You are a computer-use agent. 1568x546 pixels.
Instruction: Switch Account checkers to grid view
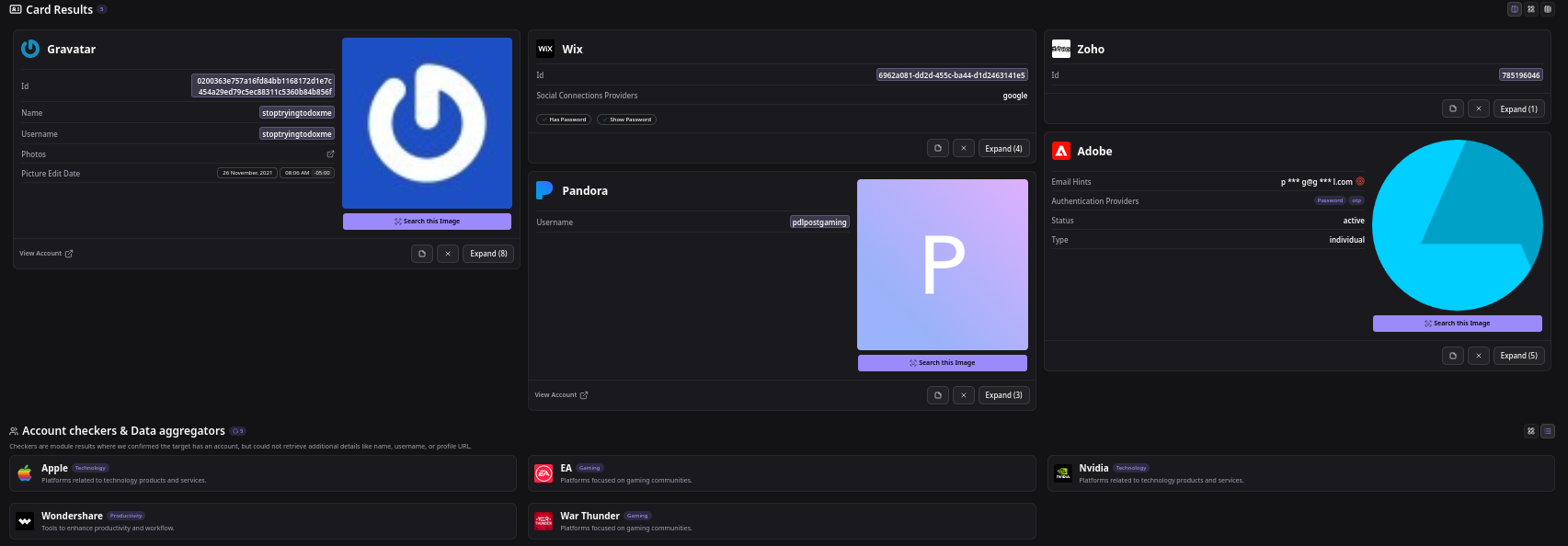1531,431
